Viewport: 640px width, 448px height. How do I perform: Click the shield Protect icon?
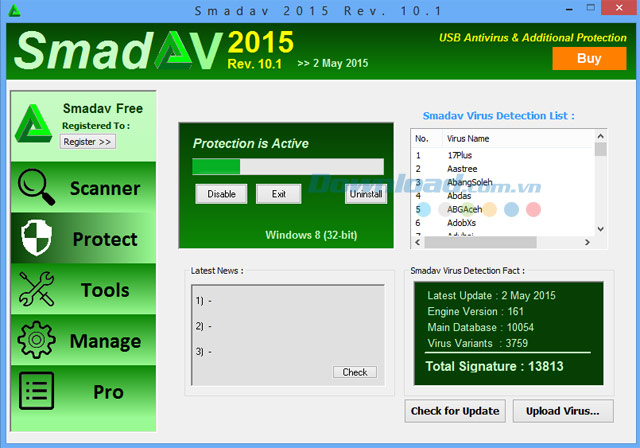(x=36, y=237)
